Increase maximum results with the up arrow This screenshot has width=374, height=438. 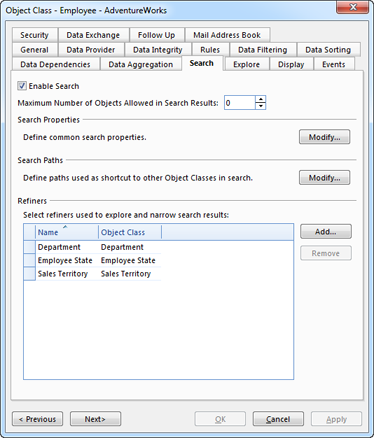click(x=260, y=99)
